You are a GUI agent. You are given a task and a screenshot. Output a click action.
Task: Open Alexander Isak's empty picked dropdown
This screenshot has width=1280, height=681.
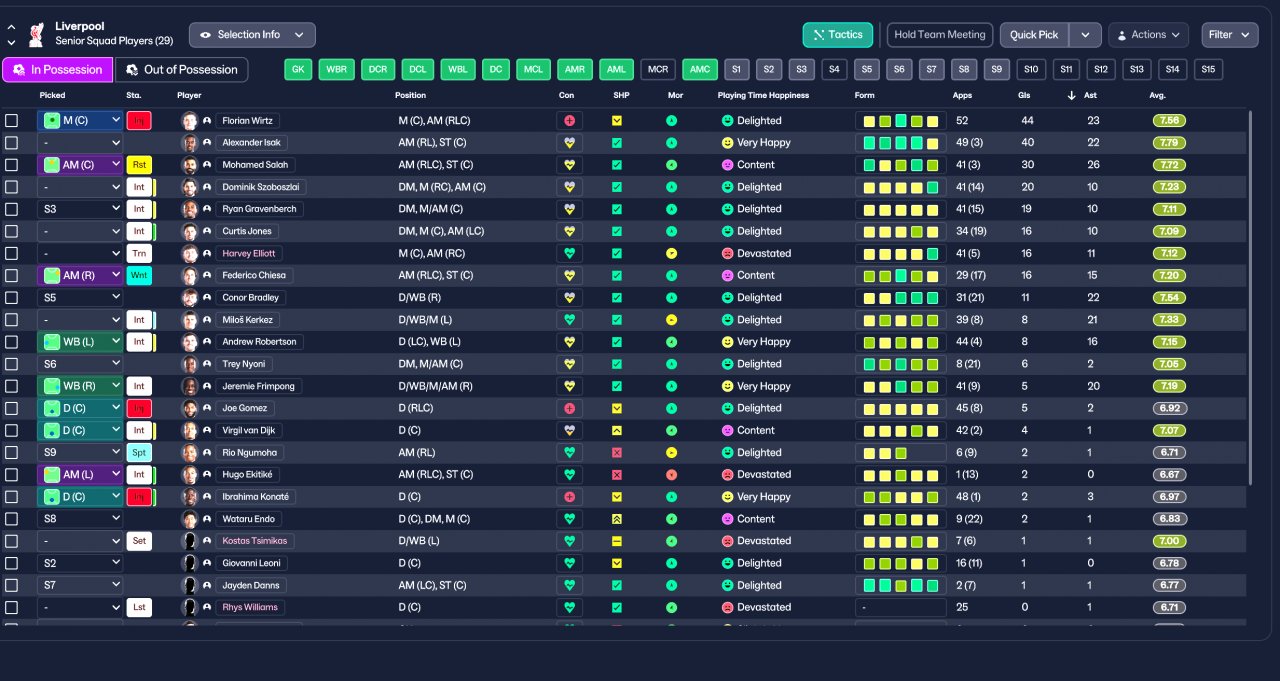(81, 142)
